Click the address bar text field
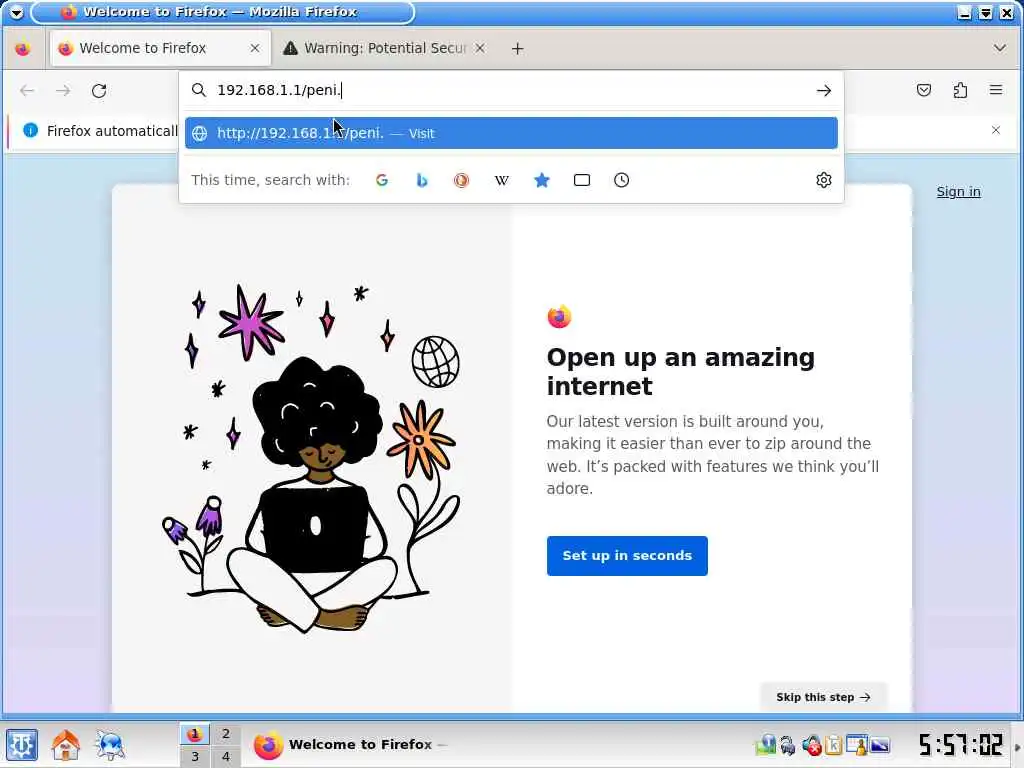The height and width of the screenshot is (768, 1024). coord(511,90)
